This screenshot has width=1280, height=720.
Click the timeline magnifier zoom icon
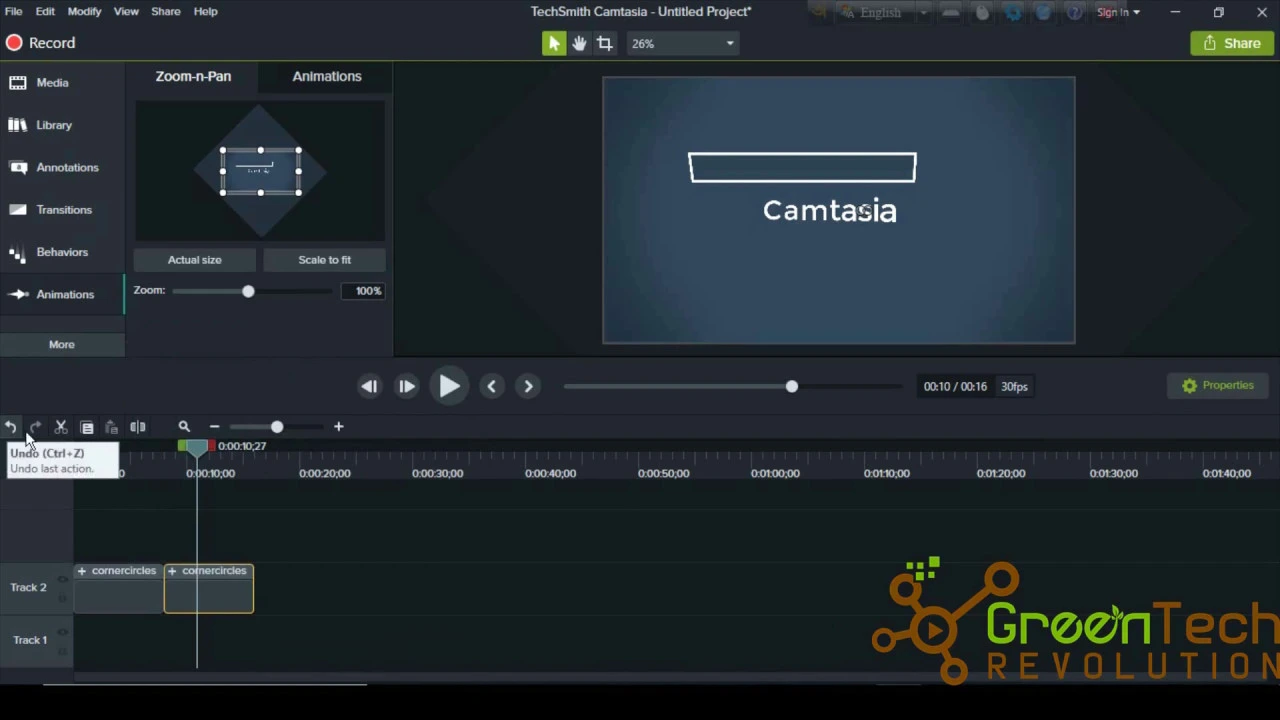click(x=184, y=427)
